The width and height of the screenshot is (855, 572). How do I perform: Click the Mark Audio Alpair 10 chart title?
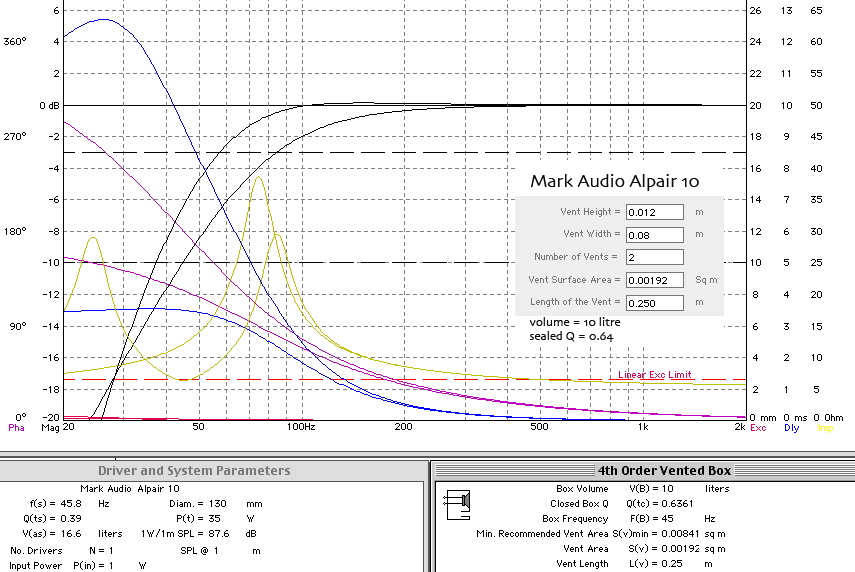(x=615, y=181)
